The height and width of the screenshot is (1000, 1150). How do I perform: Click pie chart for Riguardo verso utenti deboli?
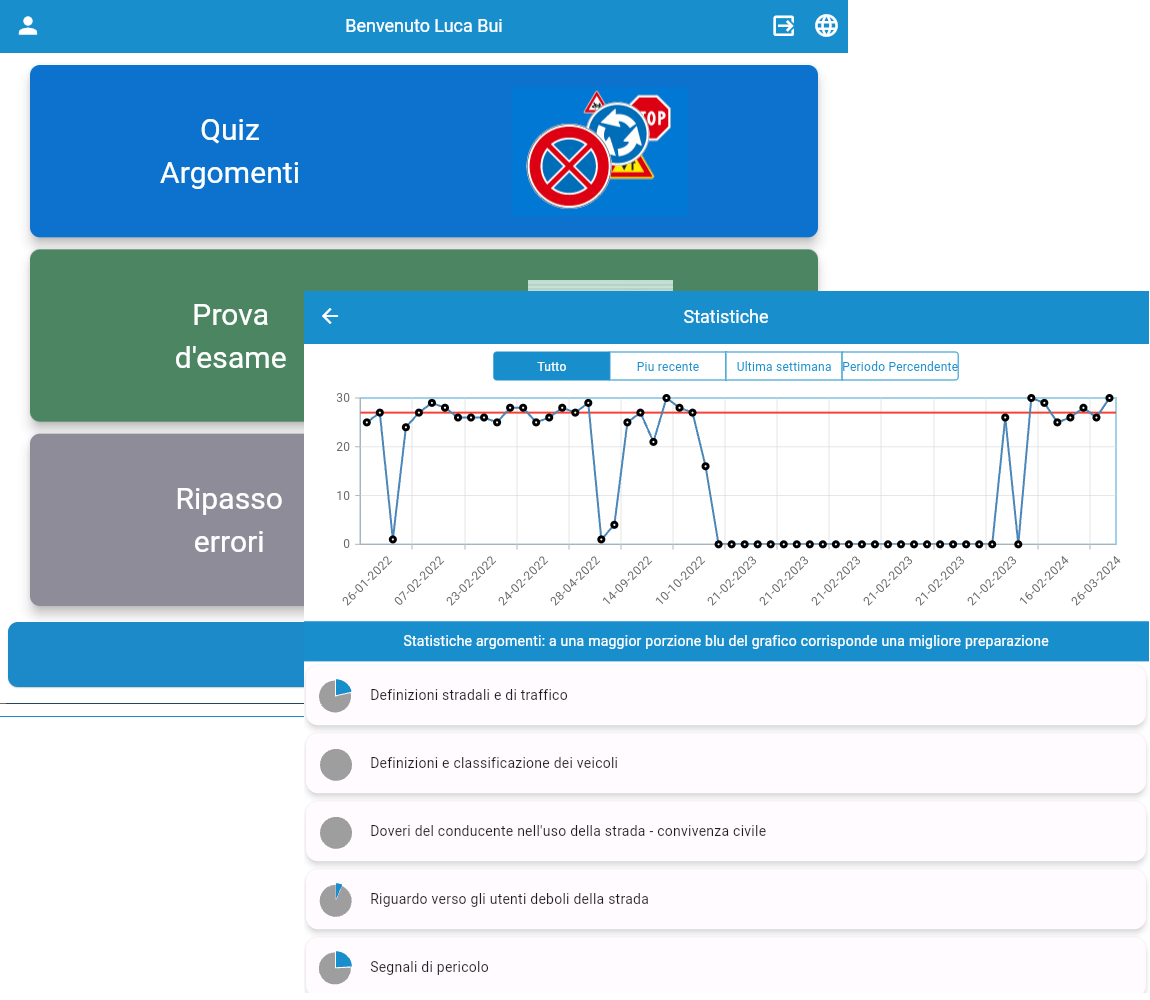tap(335, 900)
